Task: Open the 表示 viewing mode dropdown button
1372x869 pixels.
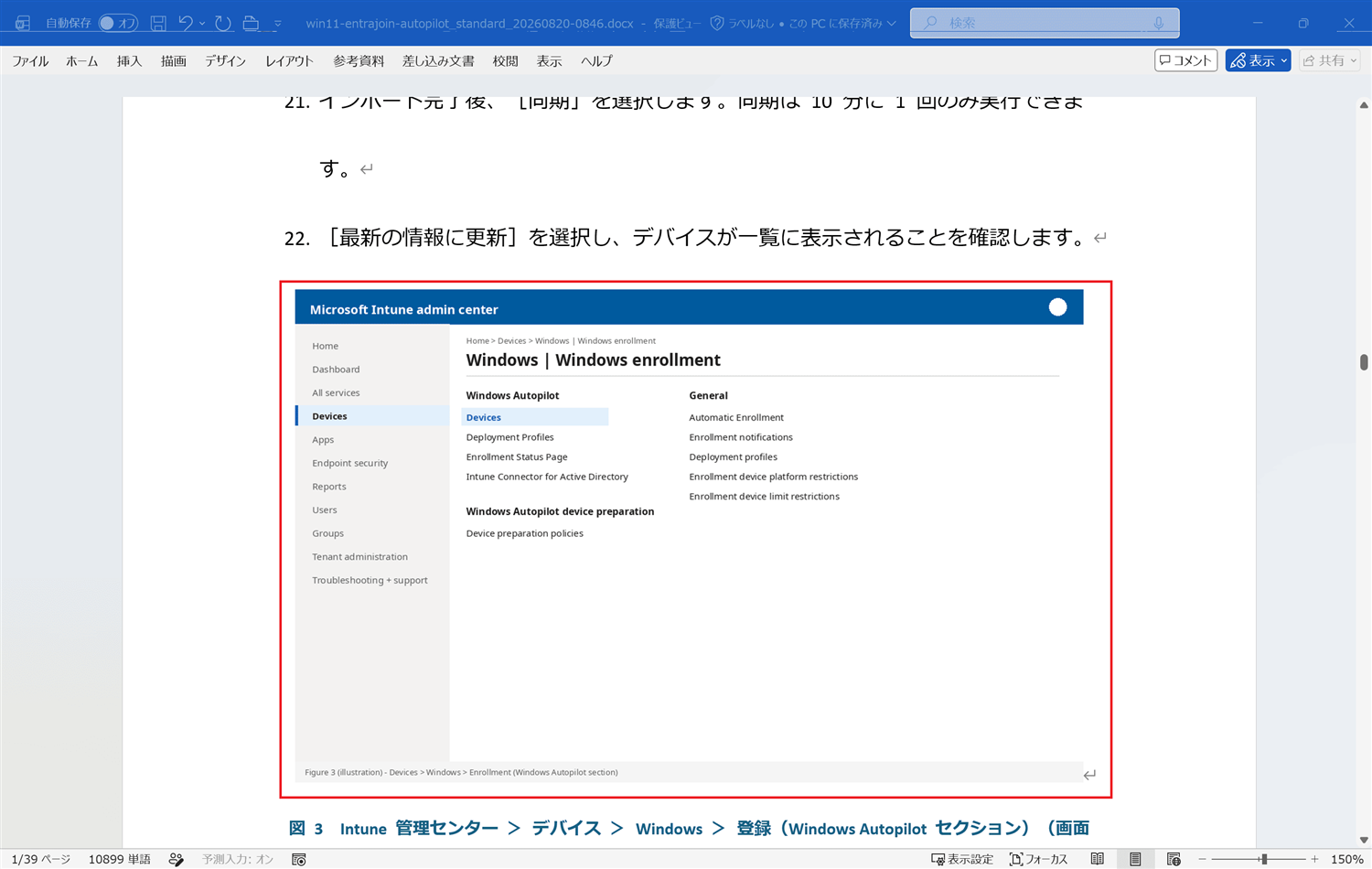Action: 1259,60
